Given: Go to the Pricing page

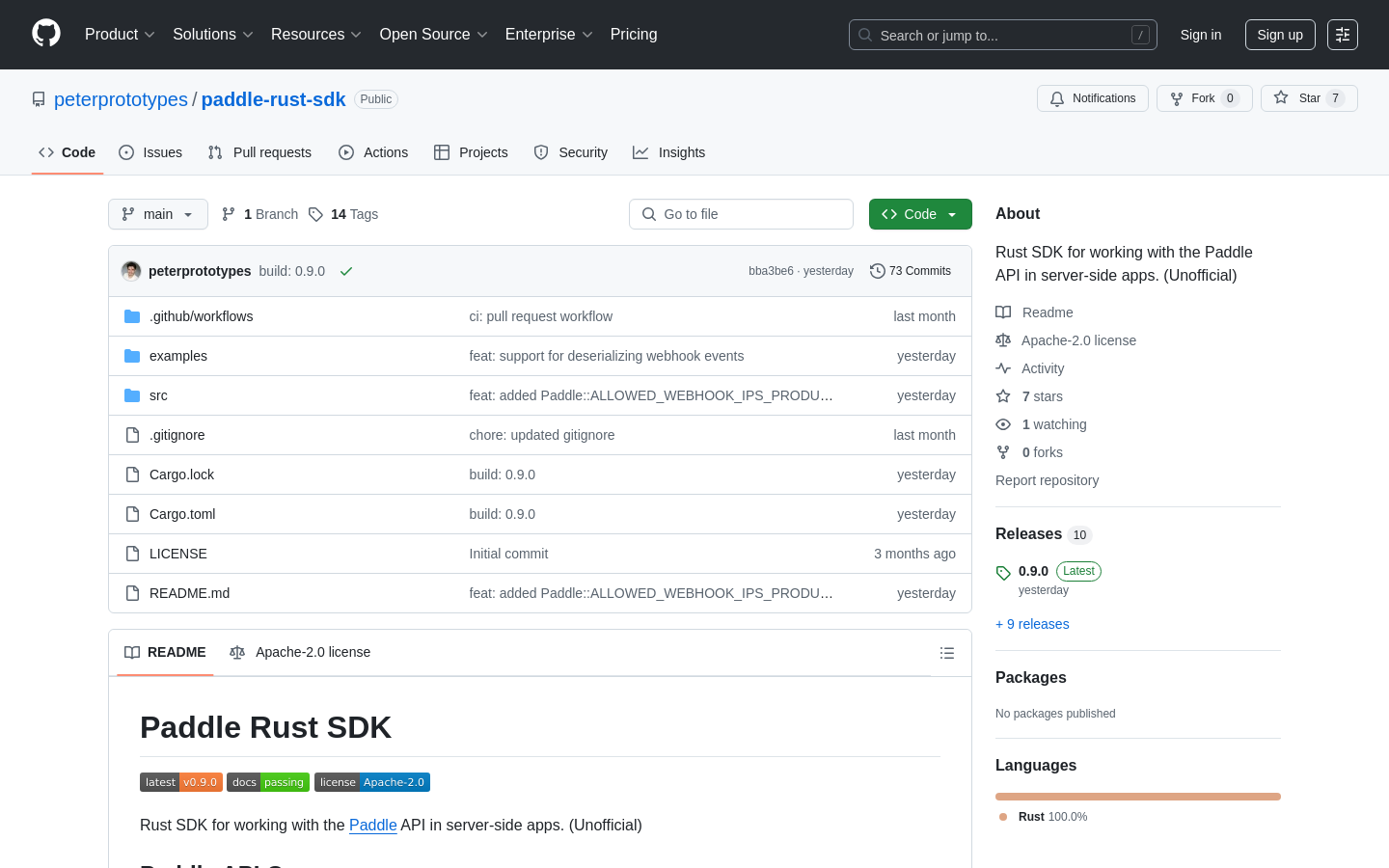Looking at the screenshot, I should point(634,35).
